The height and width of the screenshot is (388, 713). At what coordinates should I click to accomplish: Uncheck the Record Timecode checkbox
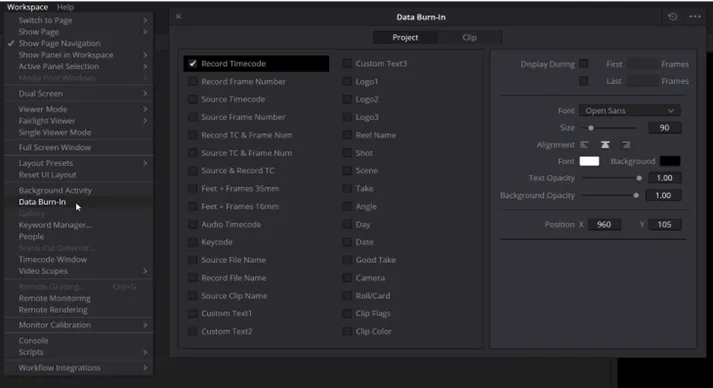pyautogui.click(x=192, y=64)
